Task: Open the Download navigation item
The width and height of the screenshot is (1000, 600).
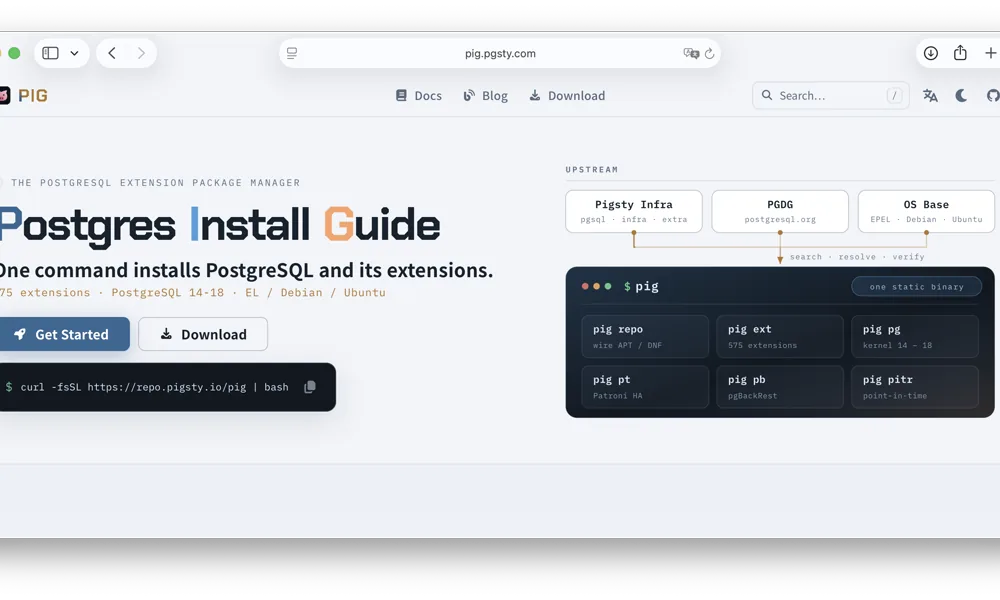Action: 567,96
